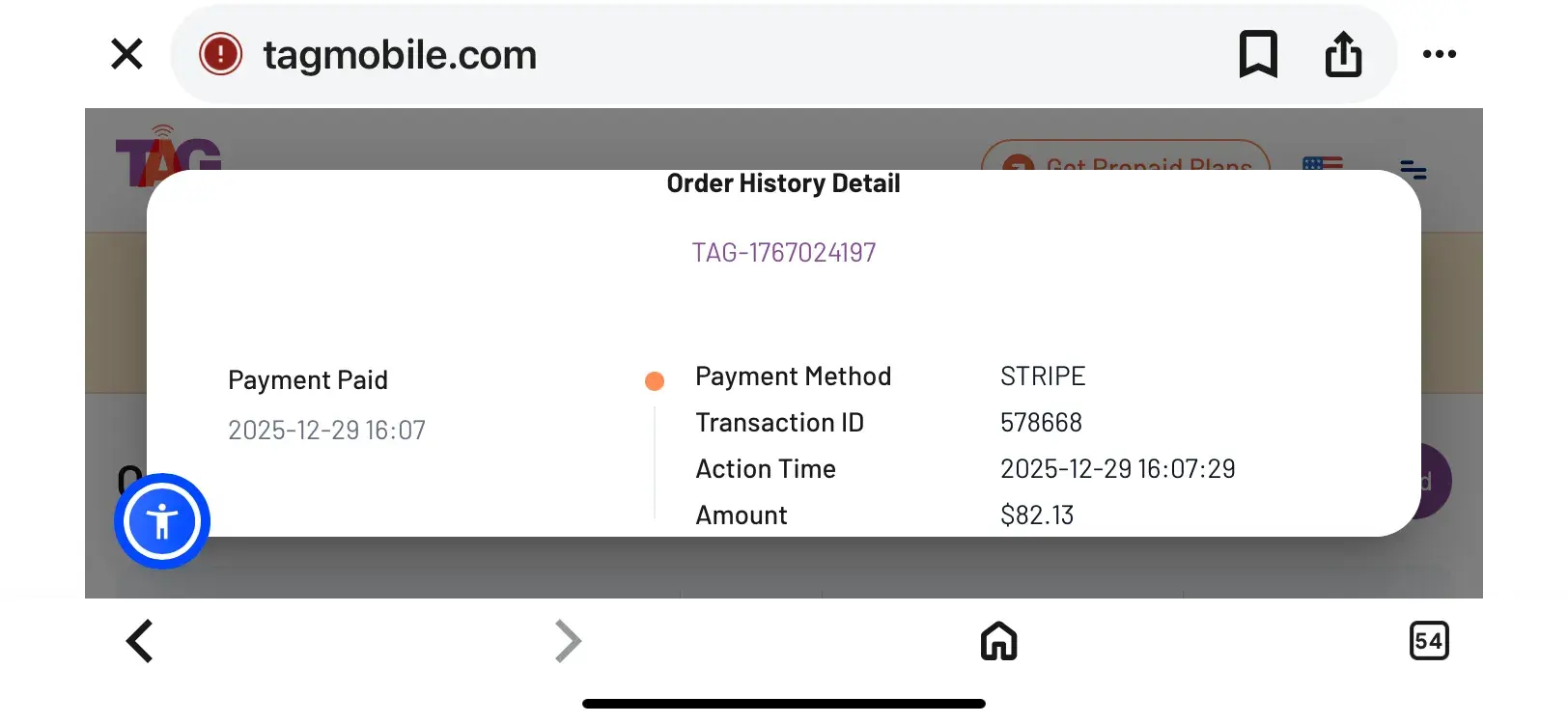The width and height of the screenshot is (1568, 724).
Task: Go forward with the right arrow
Action: click(x=568, y=641)
